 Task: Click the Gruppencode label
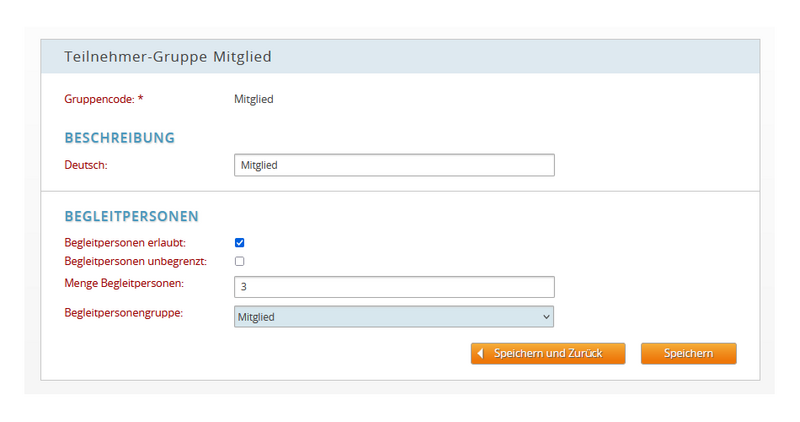[99, 99]
